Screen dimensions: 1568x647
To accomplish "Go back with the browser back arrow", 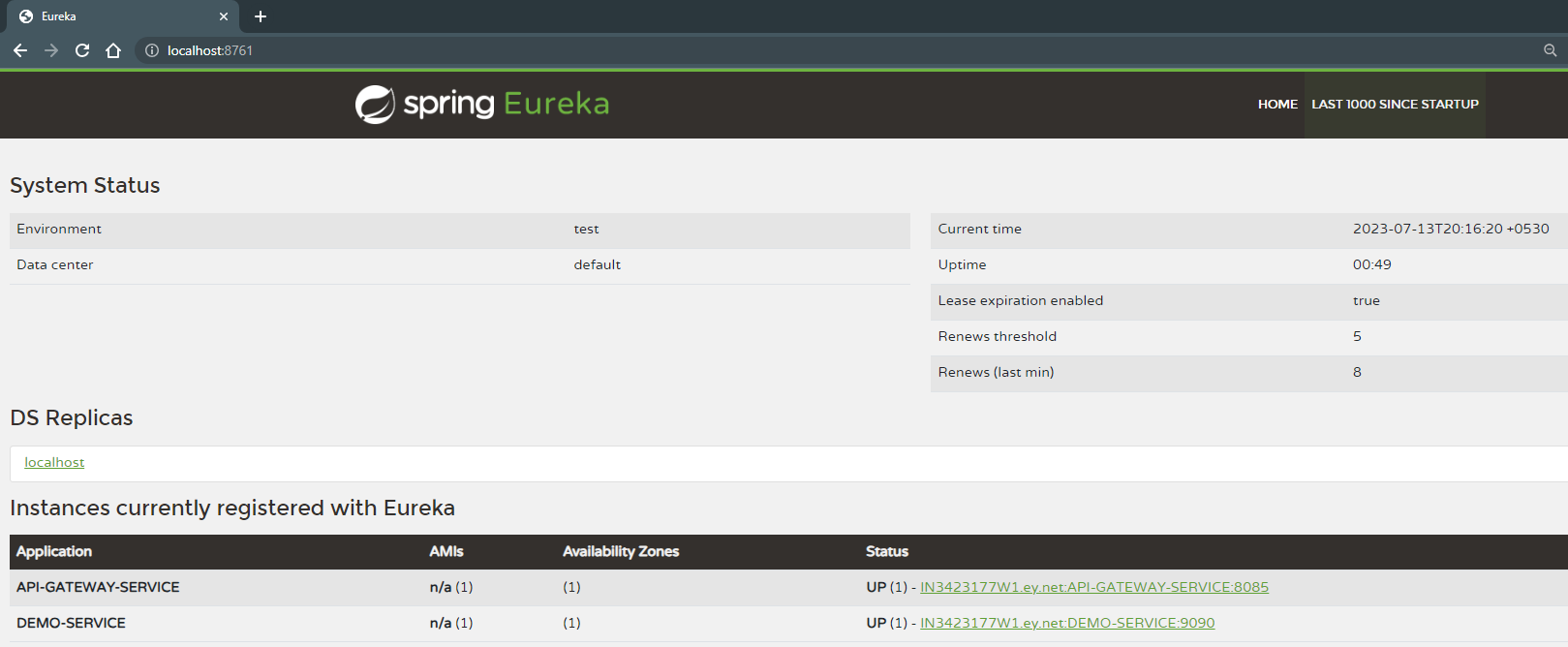I will coord(20,50).
